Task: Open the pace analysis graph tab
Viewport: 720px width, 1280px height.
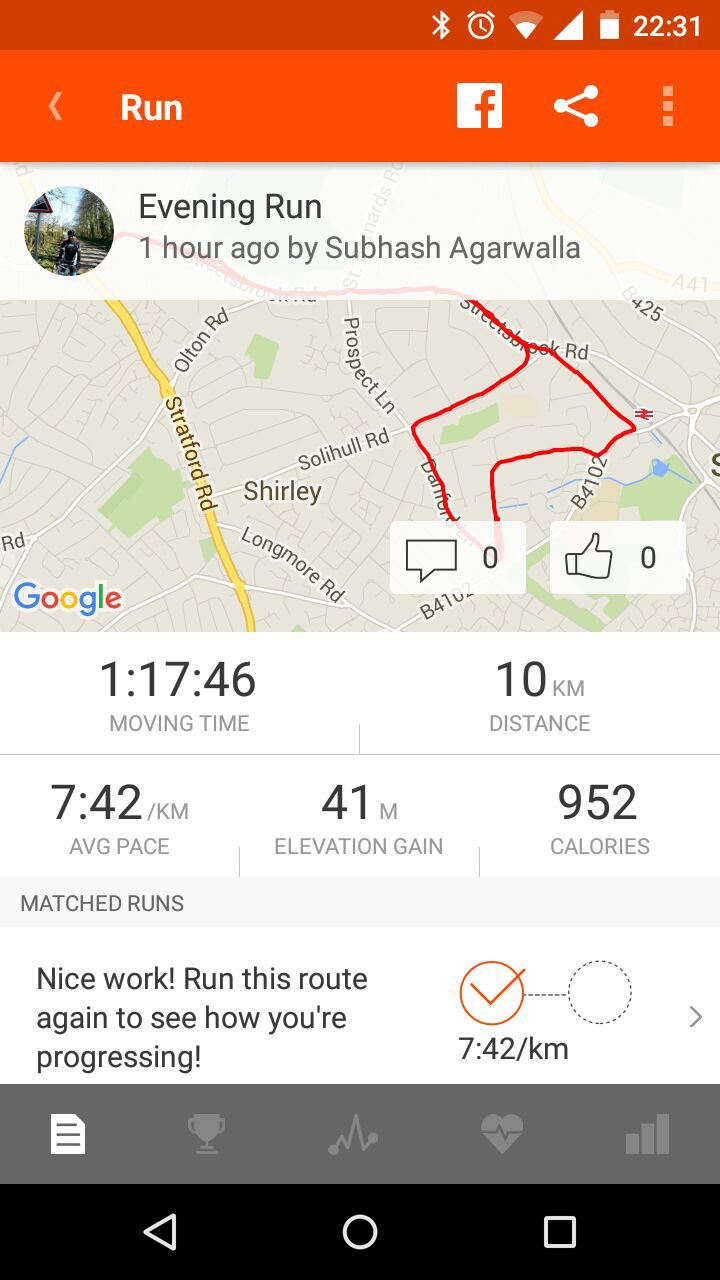Action: (x=352, y=1135)
